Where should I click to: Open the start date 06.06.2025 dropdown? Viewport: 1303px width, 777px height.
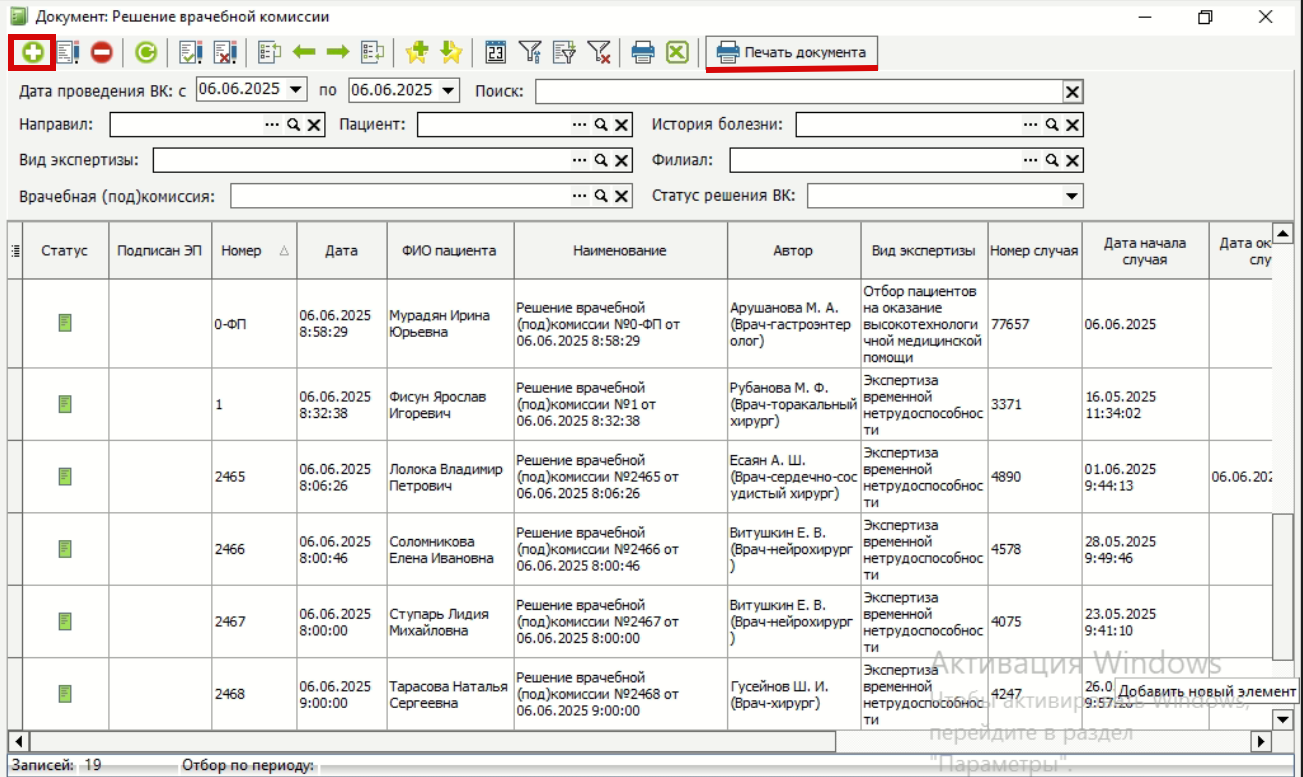[295, 90]
